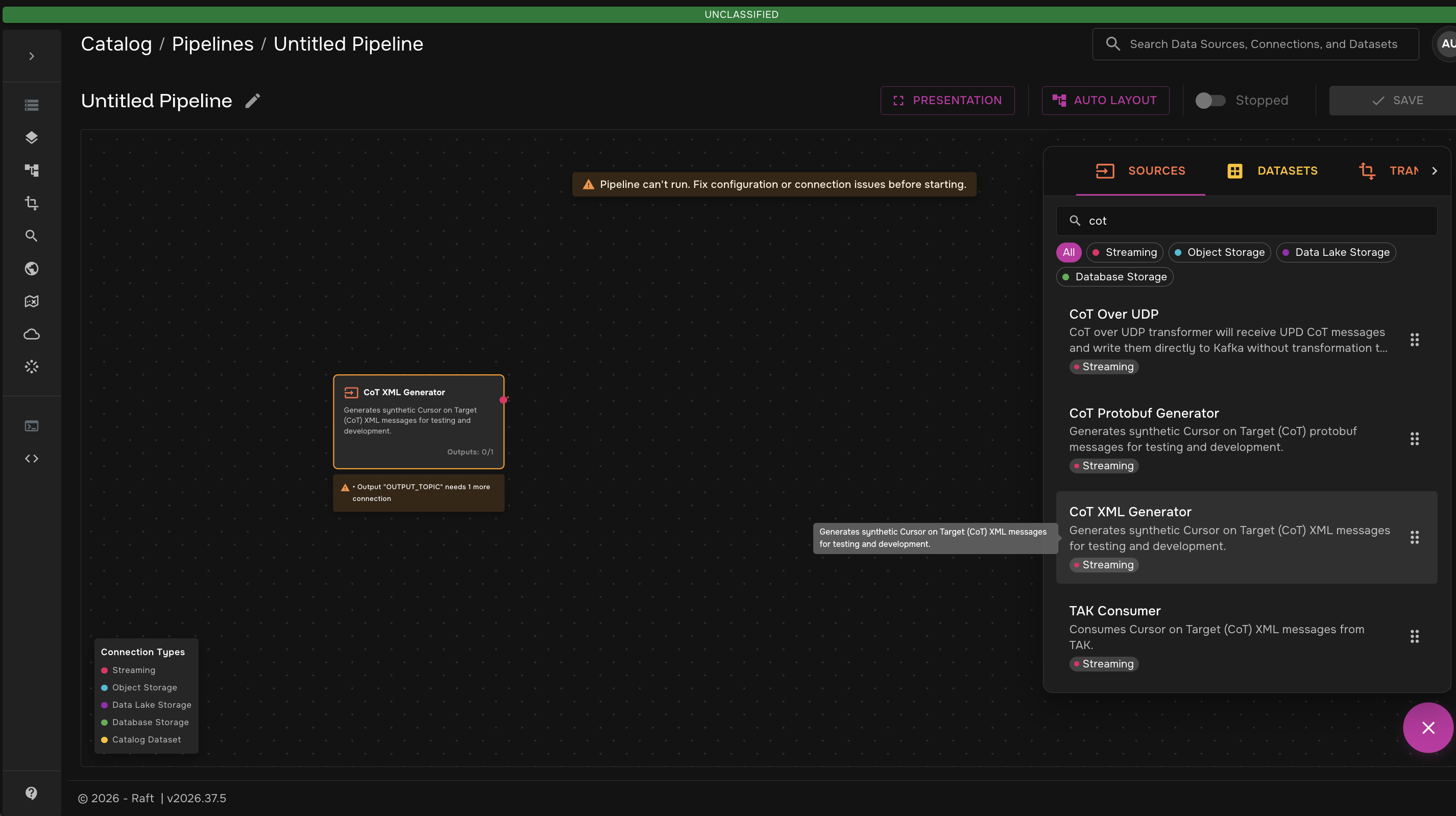This screenshot has width=1456, height=816.
Task: Select the All filter chip
Action: (x=1068, y=252)
